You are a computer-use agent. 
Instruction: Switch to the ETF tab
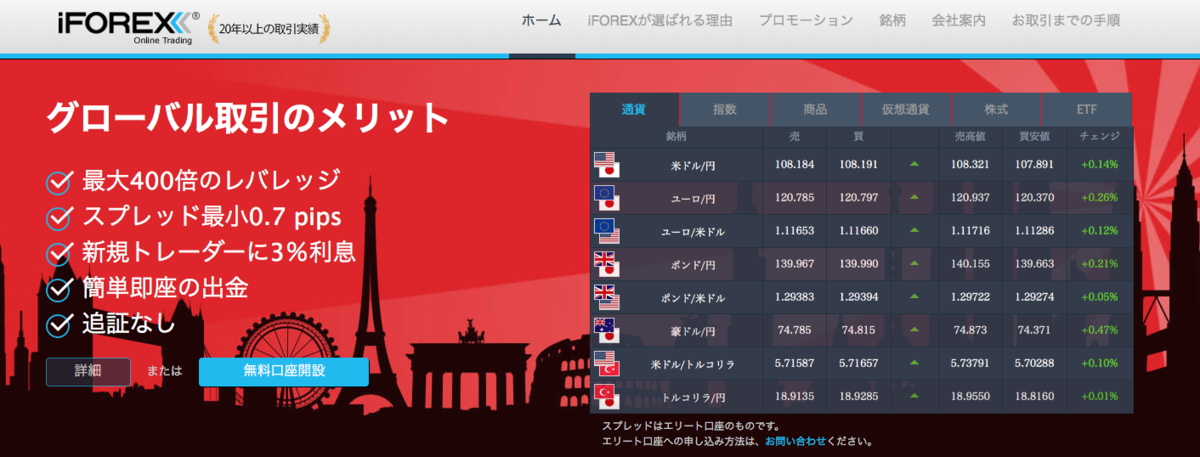pyautogui.click(x=1087, y=109)
